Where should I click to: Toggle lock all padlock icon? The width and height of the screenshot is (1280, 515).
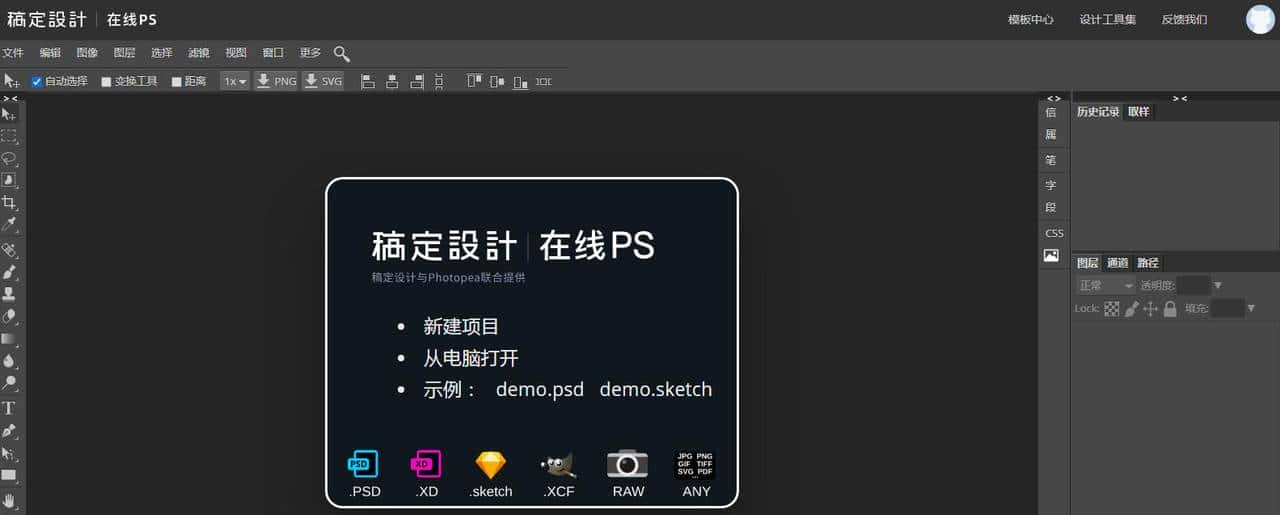[x=1170, y=309]
